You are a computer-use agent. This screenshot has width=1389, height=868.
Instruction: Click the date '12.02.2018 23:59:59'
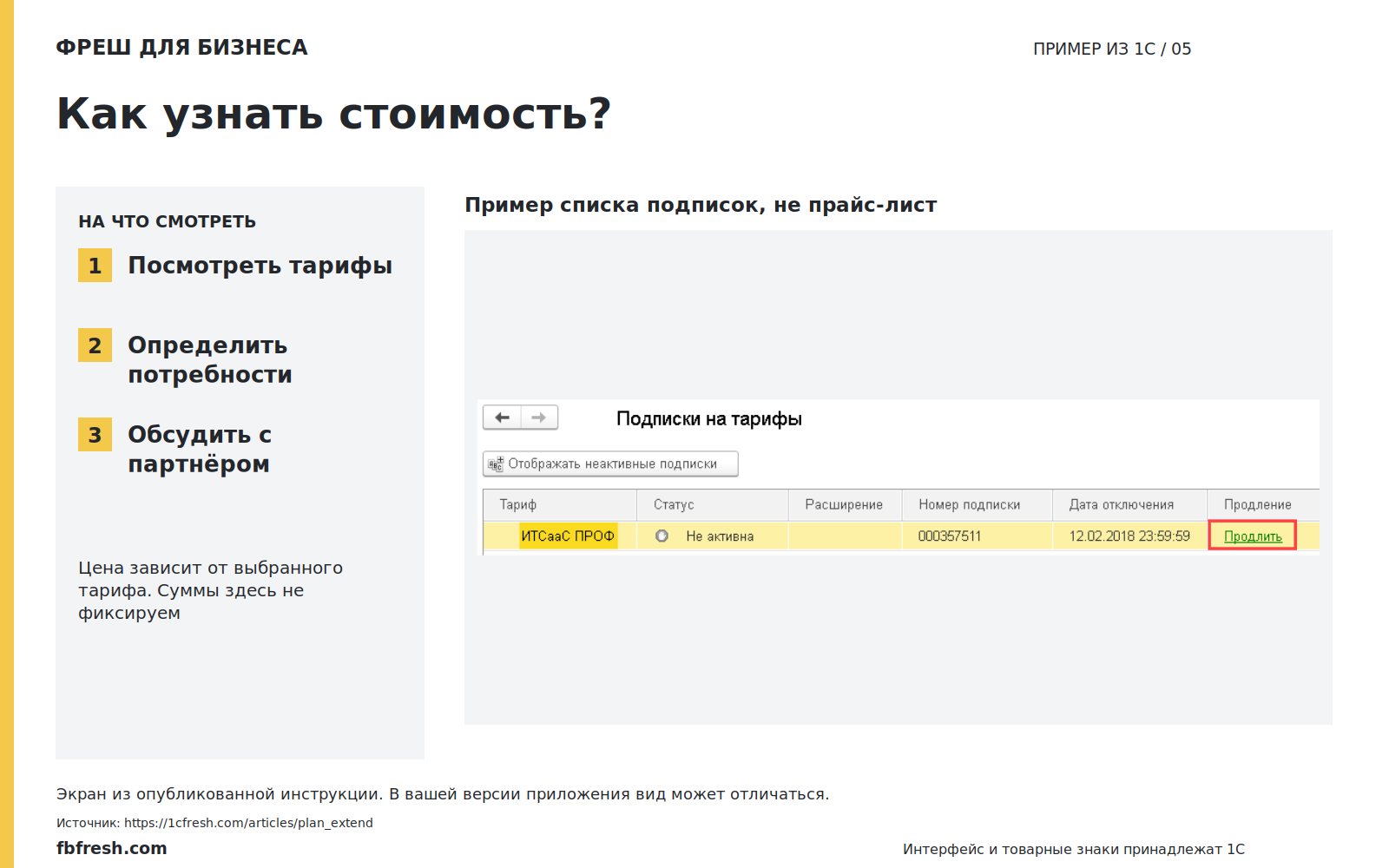point(1129,536)
